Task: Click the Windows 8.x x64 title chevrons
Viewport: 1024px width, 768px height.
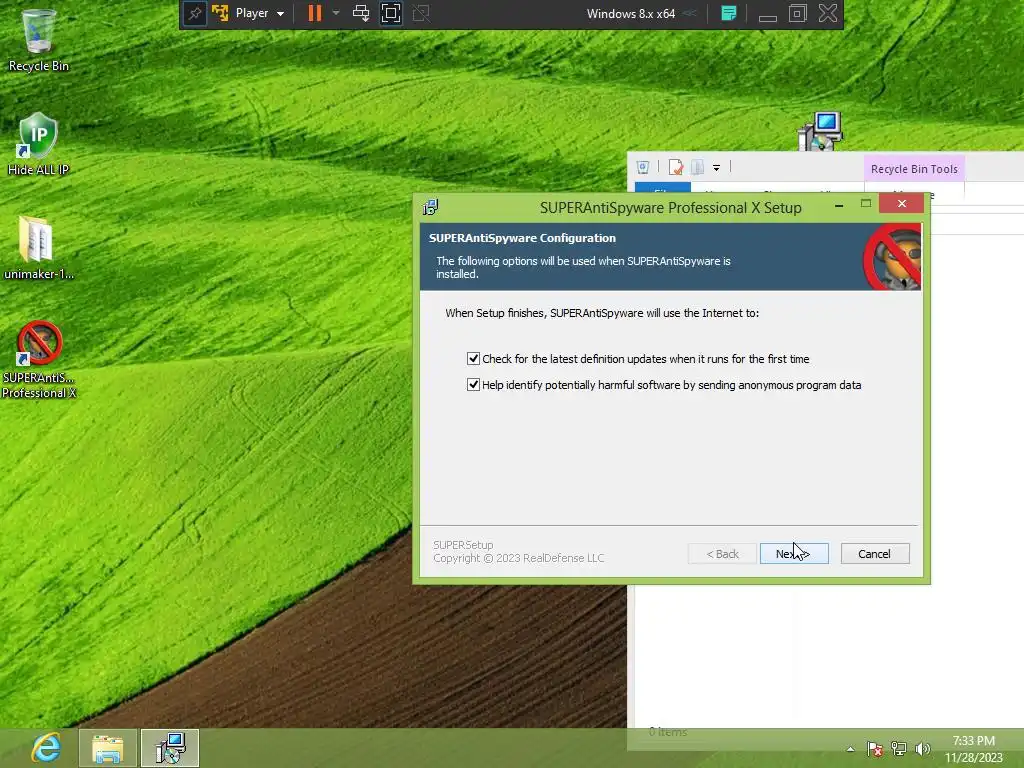Action: point(690,13)
